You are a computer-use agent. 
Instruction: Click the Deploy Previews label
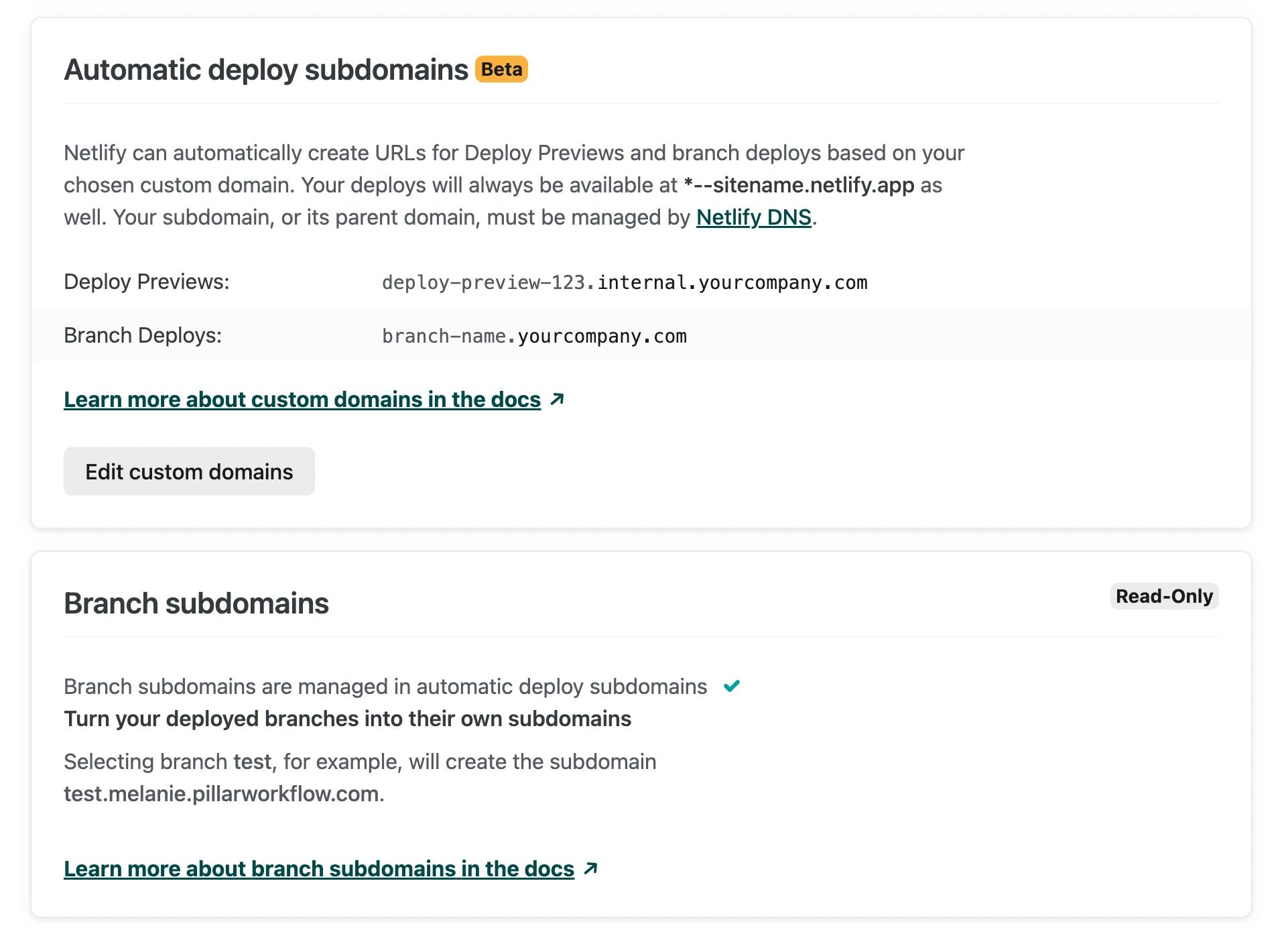tap(146, 282)
